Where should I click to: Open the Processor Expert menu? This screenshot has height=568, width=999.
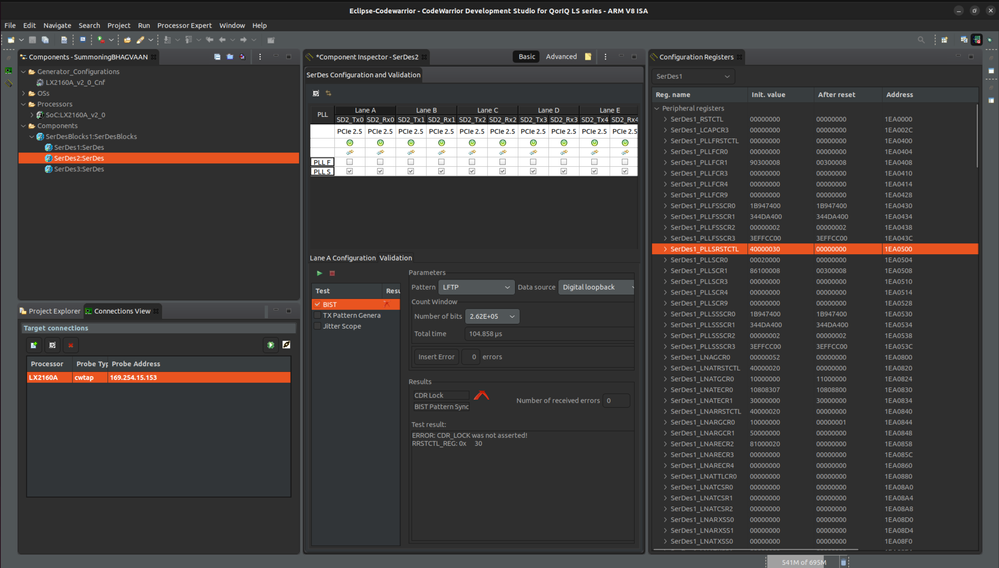[184, 25]
